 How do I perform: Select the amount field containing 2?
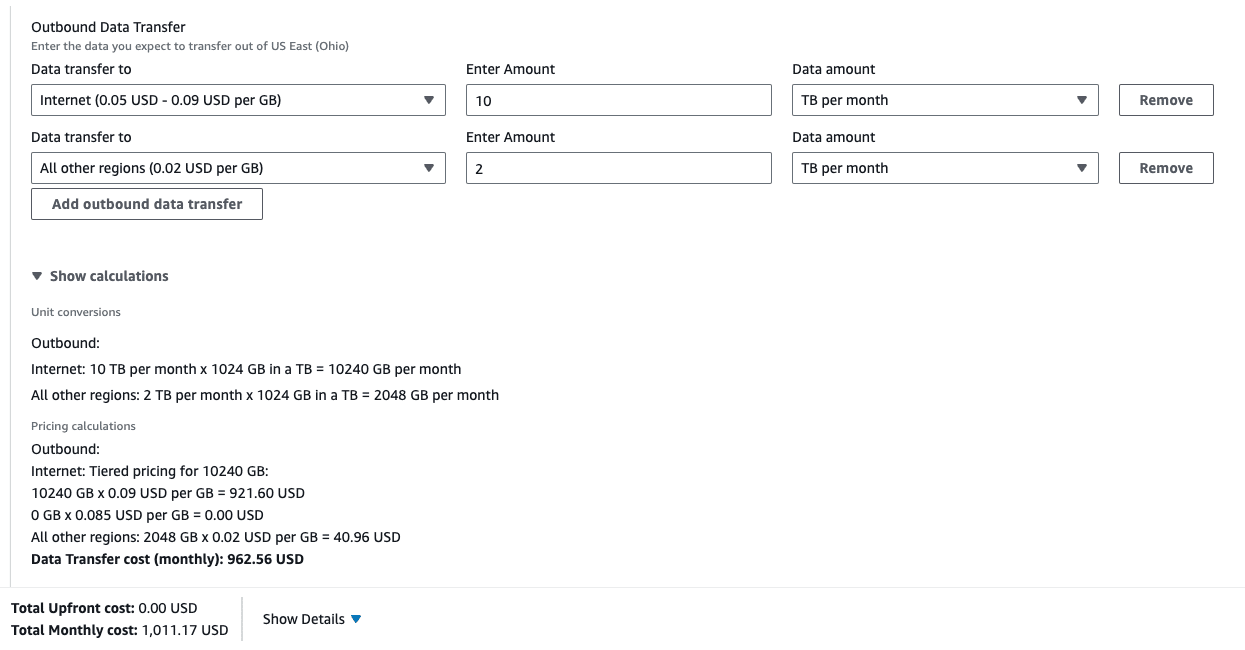point(618,168)
